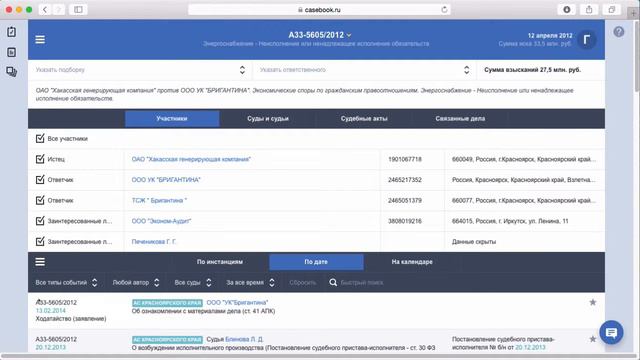This screenshot has height=360, width=640.
Task: Show all Safari tabs
Action: click(x=611, y=9)
